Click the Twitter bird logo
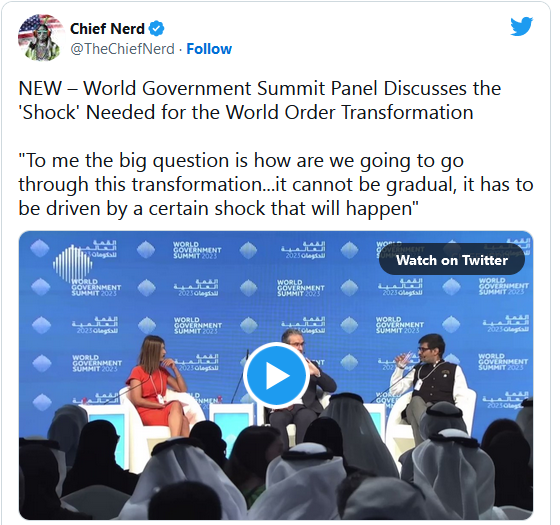 pyautogui.click(x=521, y=26)
